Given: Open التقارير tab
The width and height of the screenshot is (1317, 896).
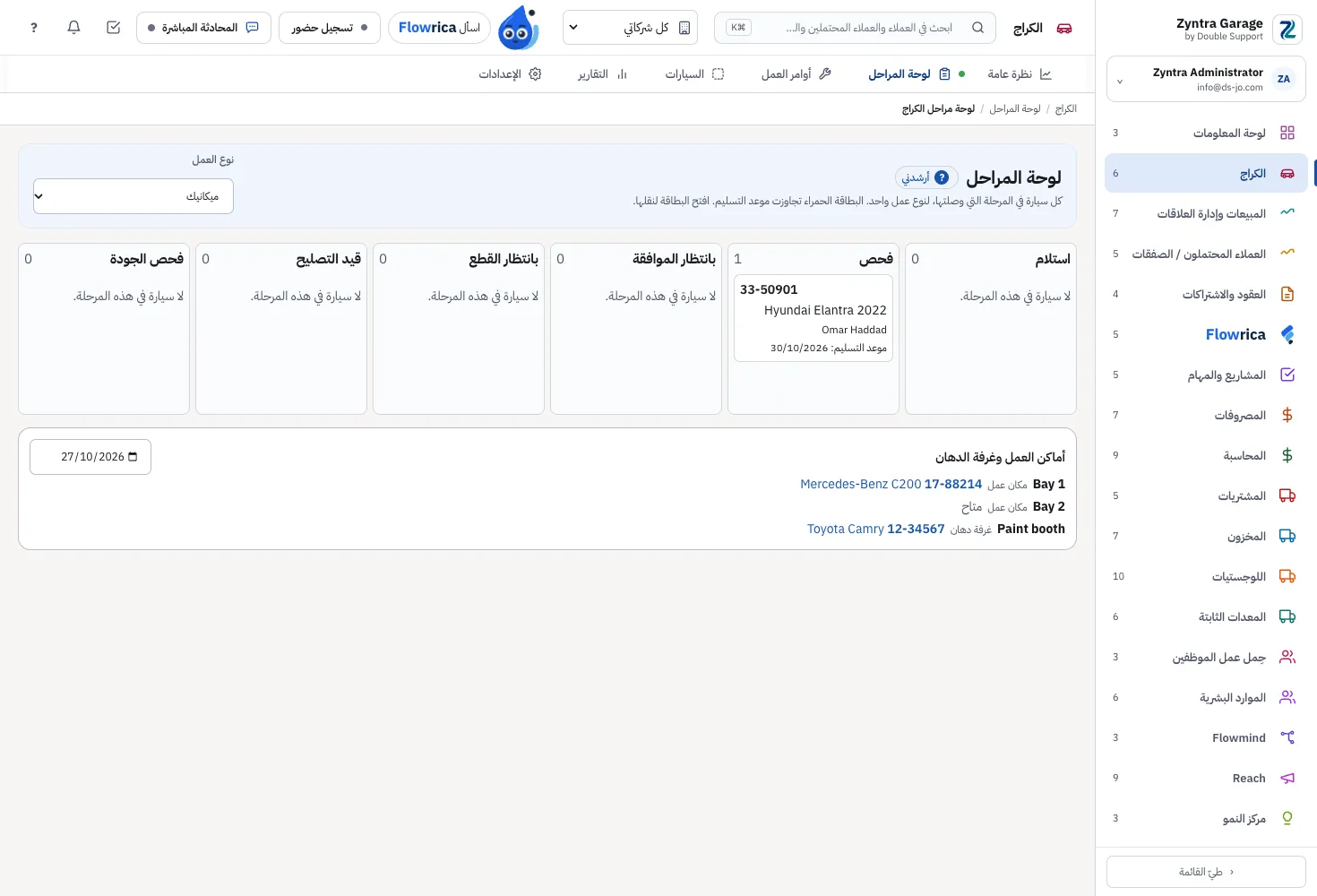Looking at the screenshot, I should [x=603, y=74].
